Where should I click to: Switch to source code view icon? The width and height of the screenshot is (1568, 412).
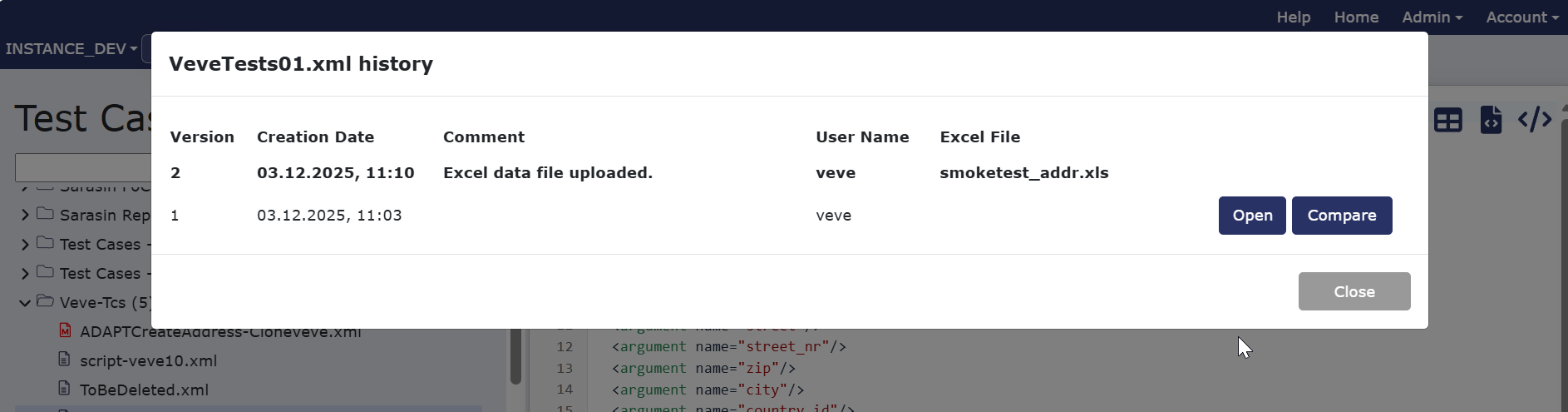1535,120
